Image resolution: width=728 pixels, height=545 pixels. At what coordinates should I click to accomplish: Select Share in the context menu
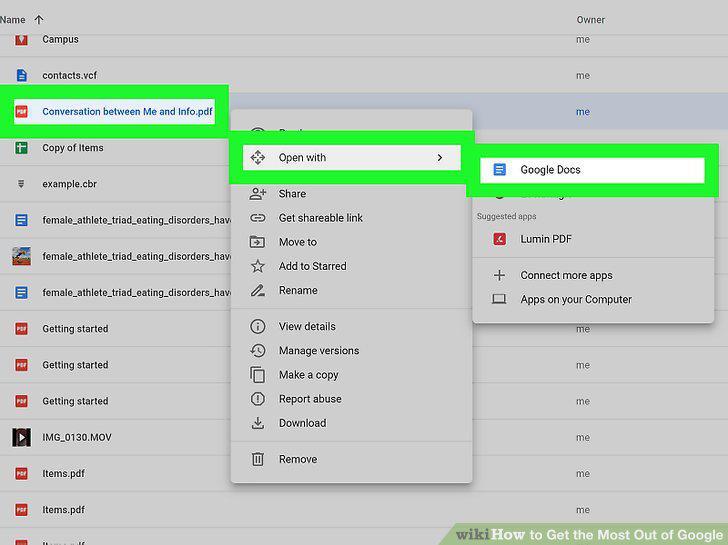tap(351, 194)
